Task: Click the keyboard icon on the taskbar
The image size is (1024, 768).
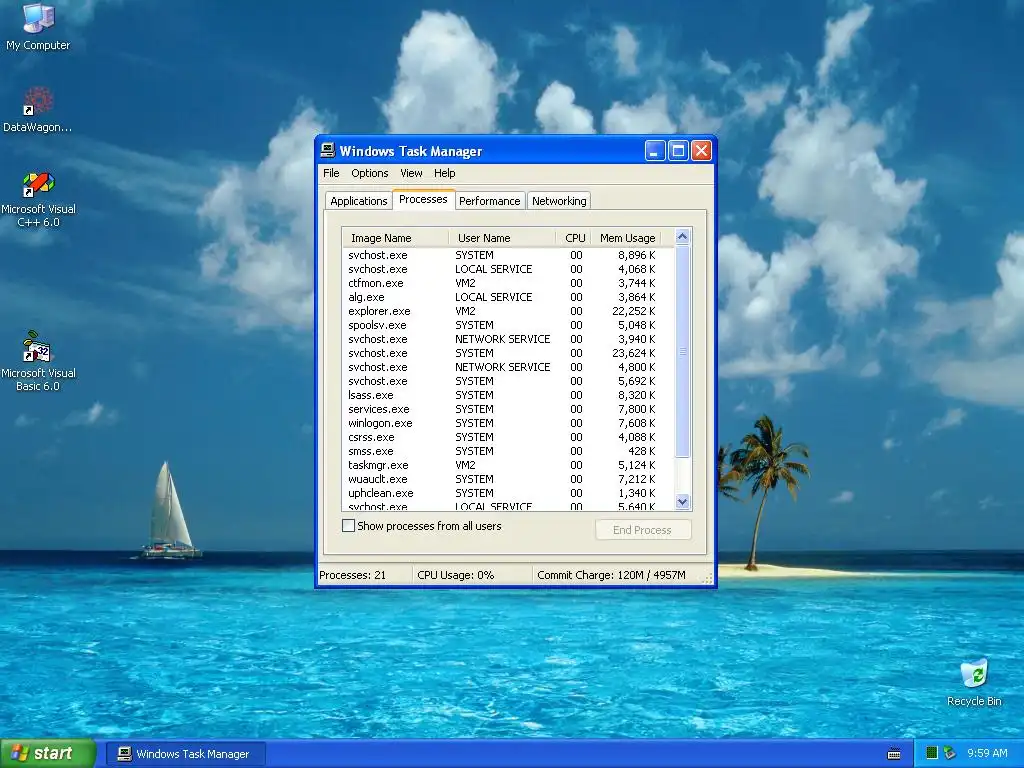Action: click(x=894, y=754)
